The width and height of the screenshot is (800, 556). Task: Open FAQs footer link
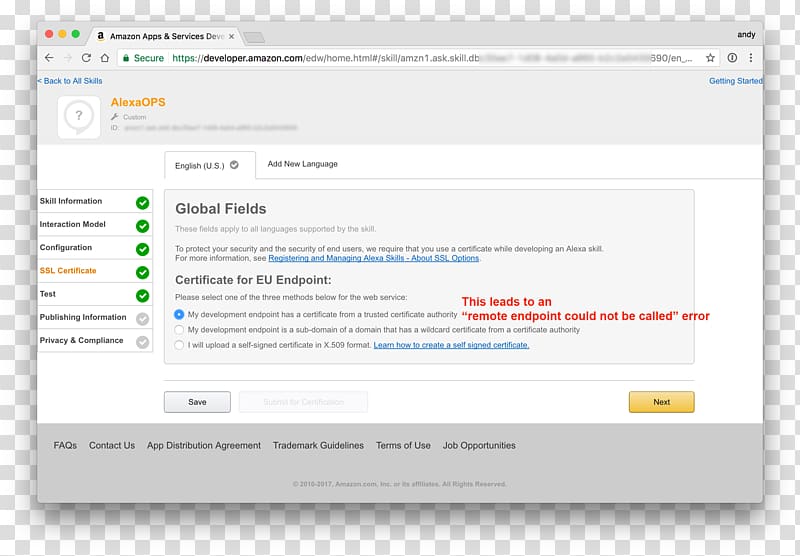click(65, 445)
